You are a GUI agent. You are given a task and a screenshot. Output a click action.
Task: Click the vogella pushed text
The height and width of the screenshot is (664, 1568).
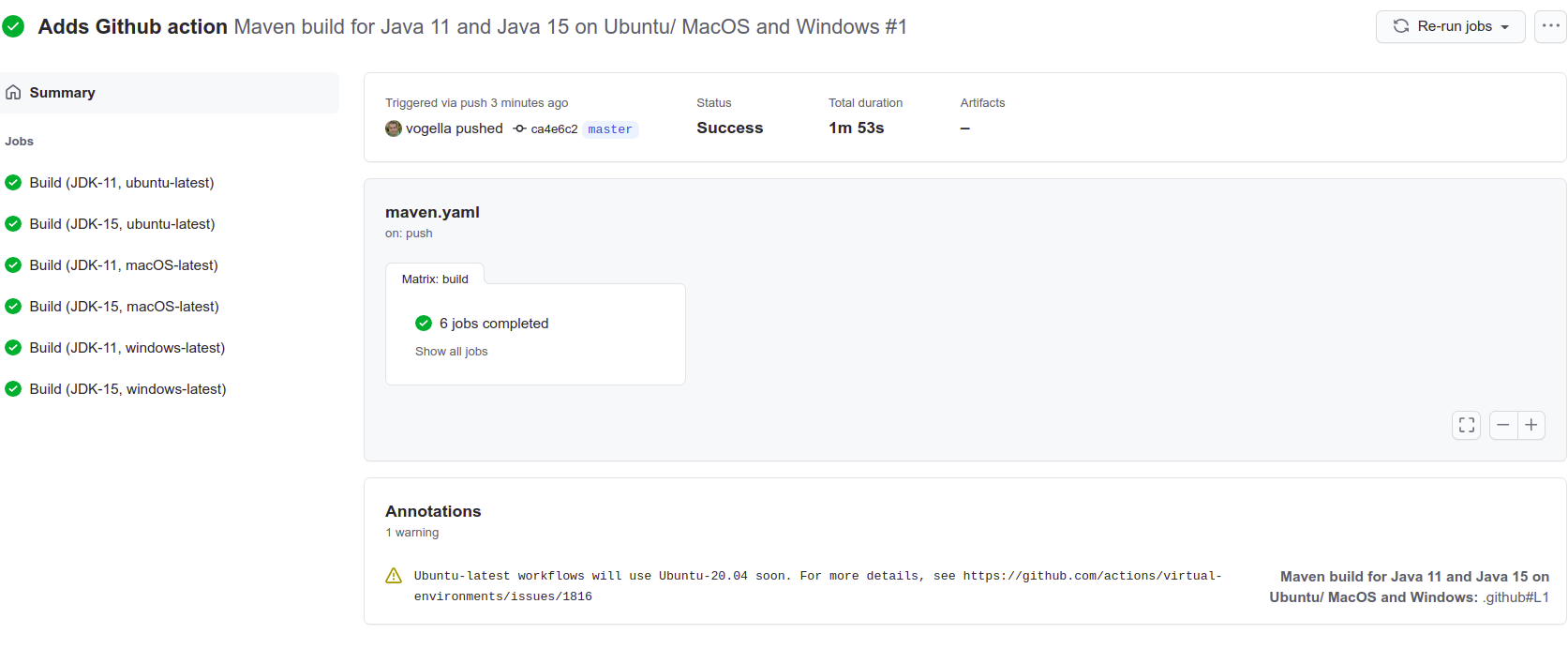click(455, 128)
